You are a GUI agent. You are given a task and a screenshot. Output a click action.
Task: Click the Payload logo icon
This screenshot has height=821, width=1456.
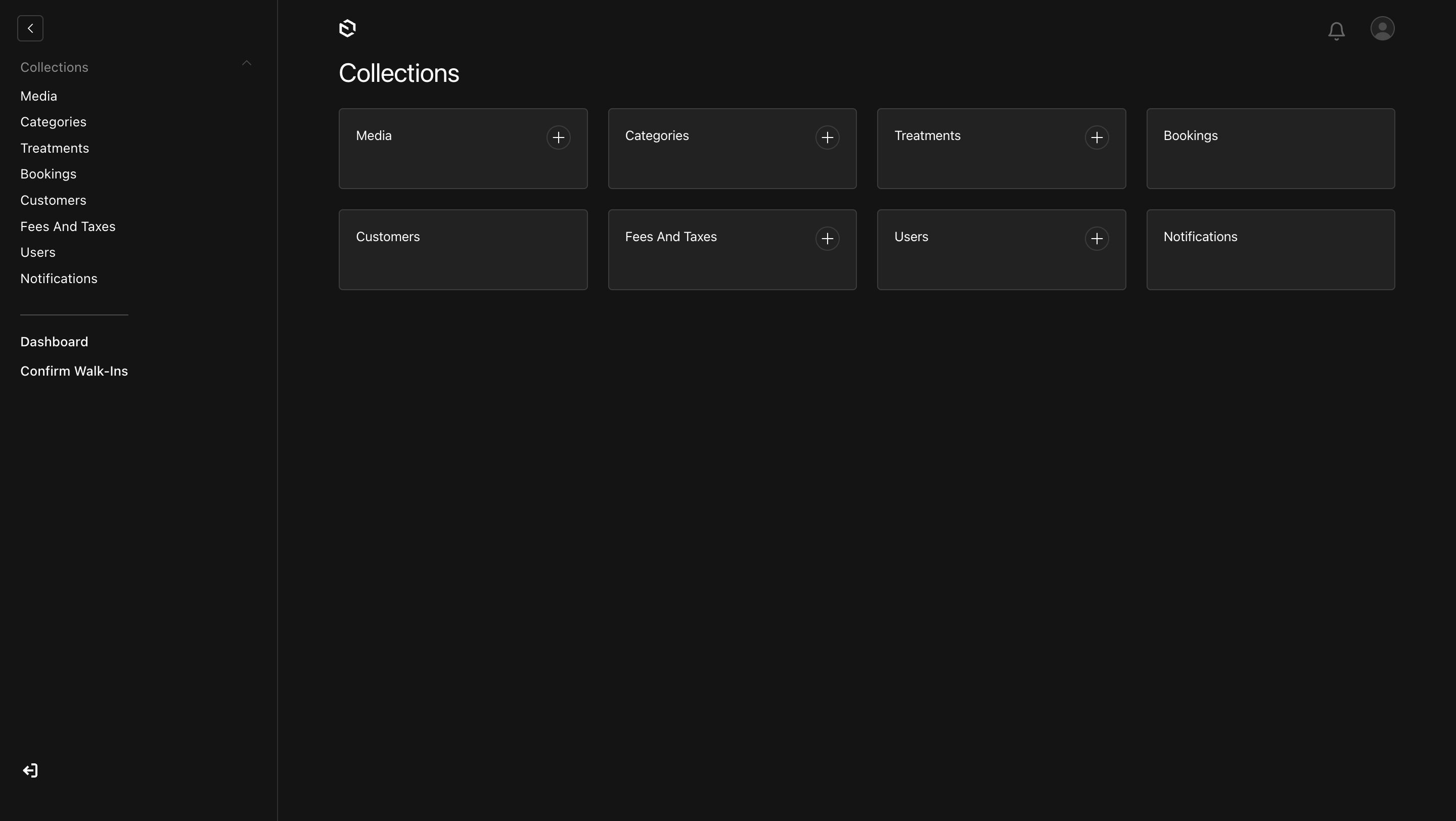pyautogui.click(x=346, y=28)
